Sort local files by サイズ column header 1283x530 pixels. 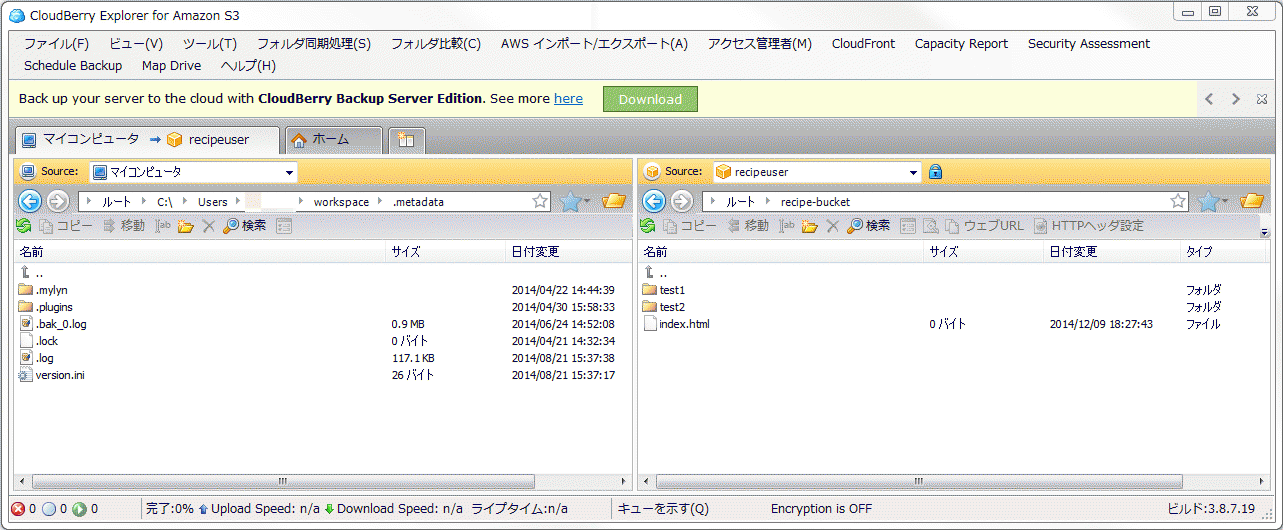[x=445, y=252]
